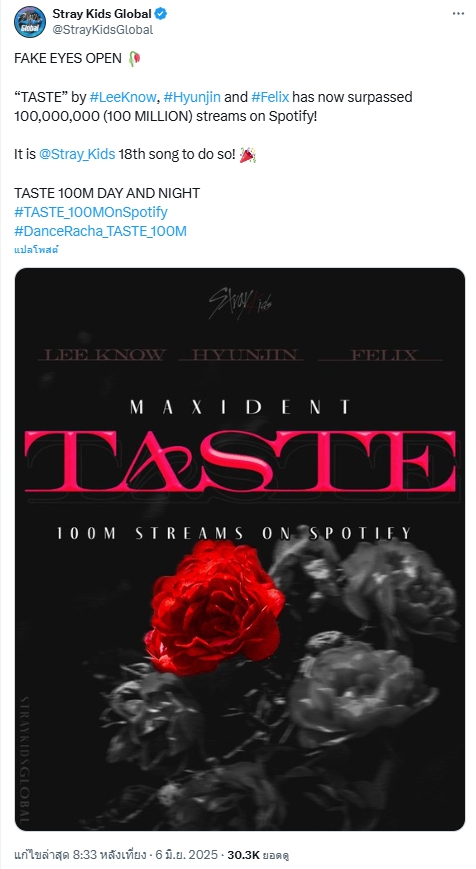Viewport: 476px width, 869px height.
Task: Click the wilted rose emoji after FAKE EYES OPEN
Action: pyautogui.click(x=134, y=58)
